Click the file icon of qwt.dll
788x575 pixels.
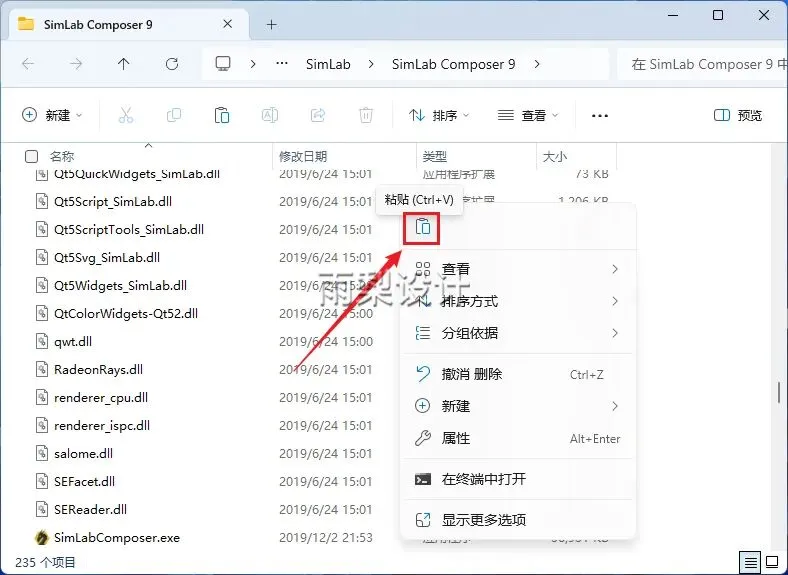(41, 341)
